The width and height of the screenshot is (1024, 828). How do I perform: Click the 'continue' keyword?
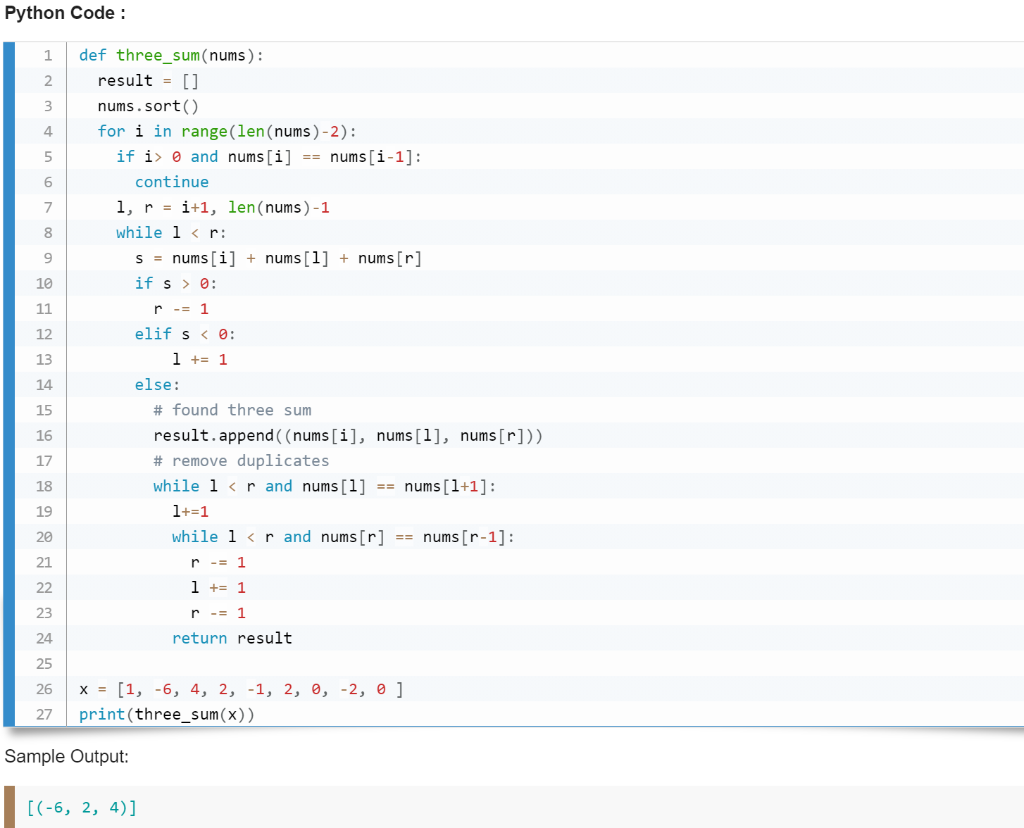tap(172, 182)
